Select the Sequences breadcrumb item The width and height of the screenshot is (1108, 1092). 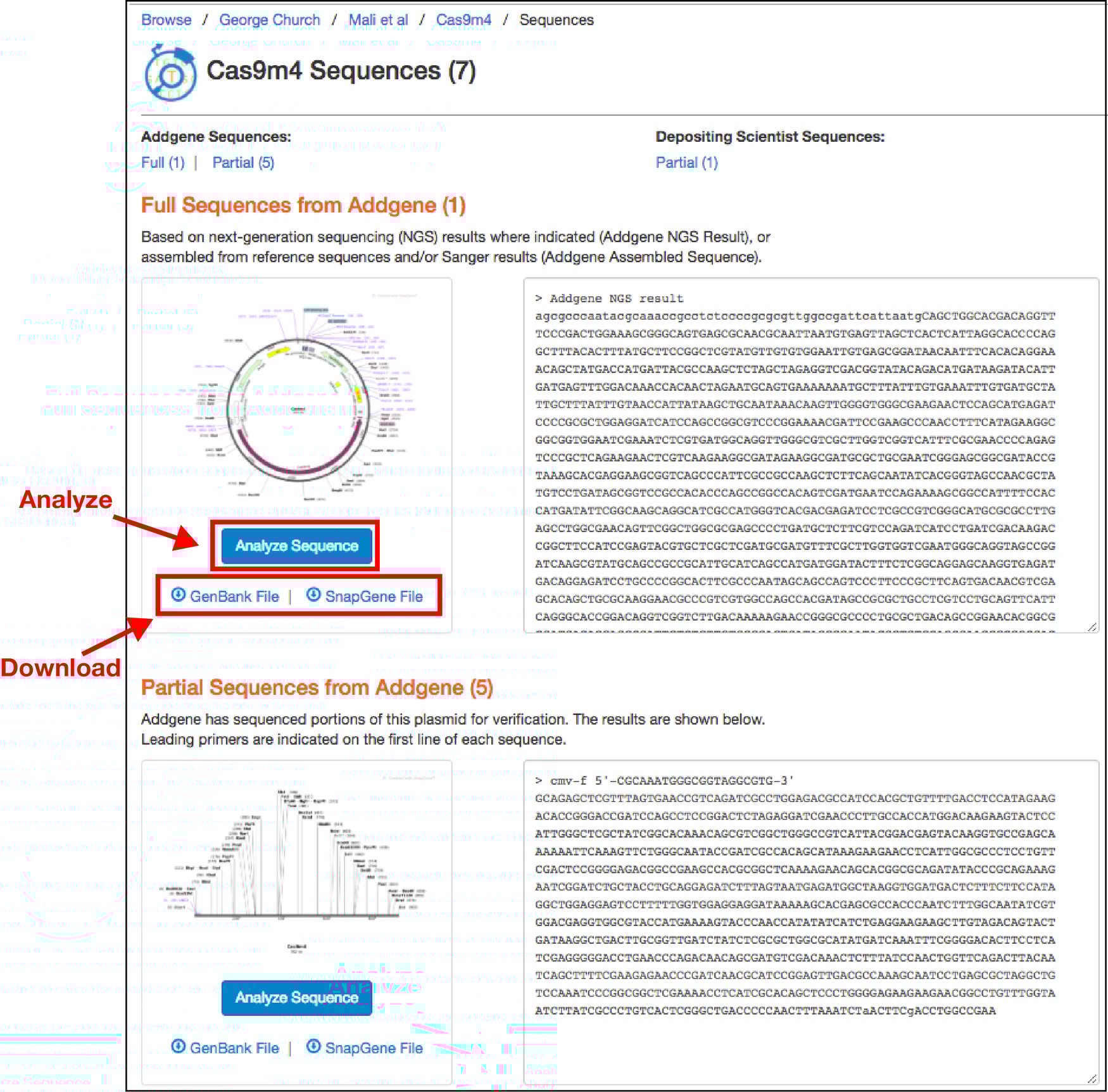[555, 20]
